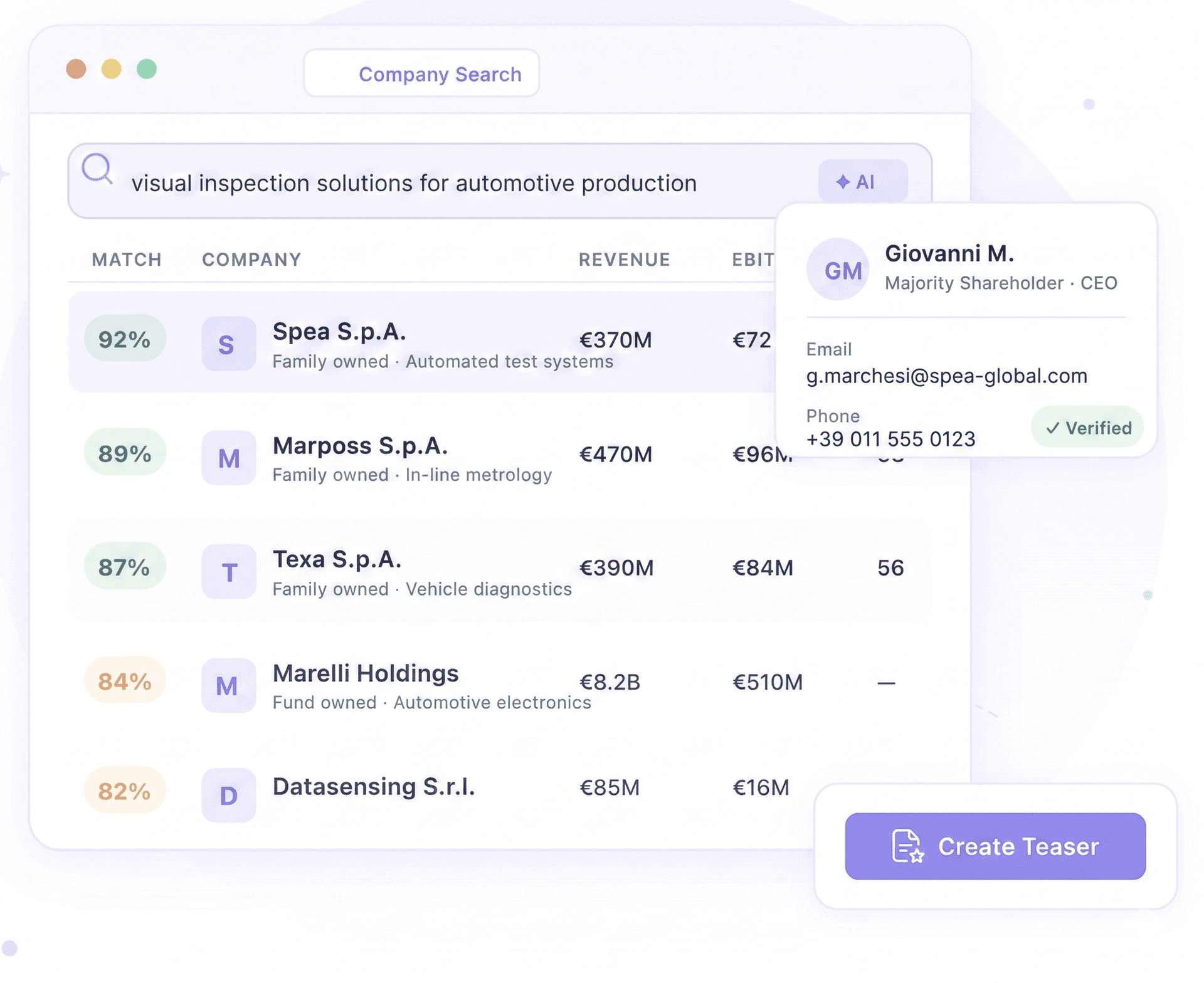
Task: Click the teaser document icon
Action: pyautogui.click(x=907, y=846)
